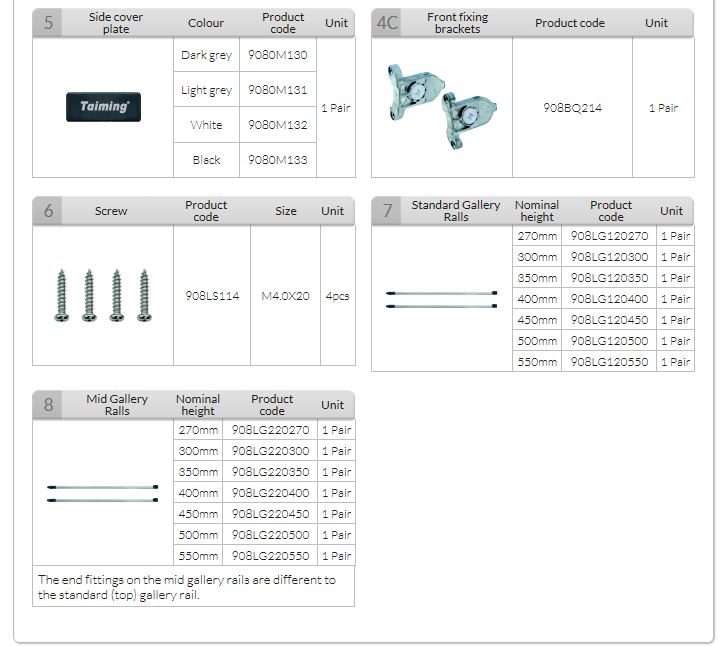Click the Standard Gallery Rails image
The image size is (723, 646).
441,299
